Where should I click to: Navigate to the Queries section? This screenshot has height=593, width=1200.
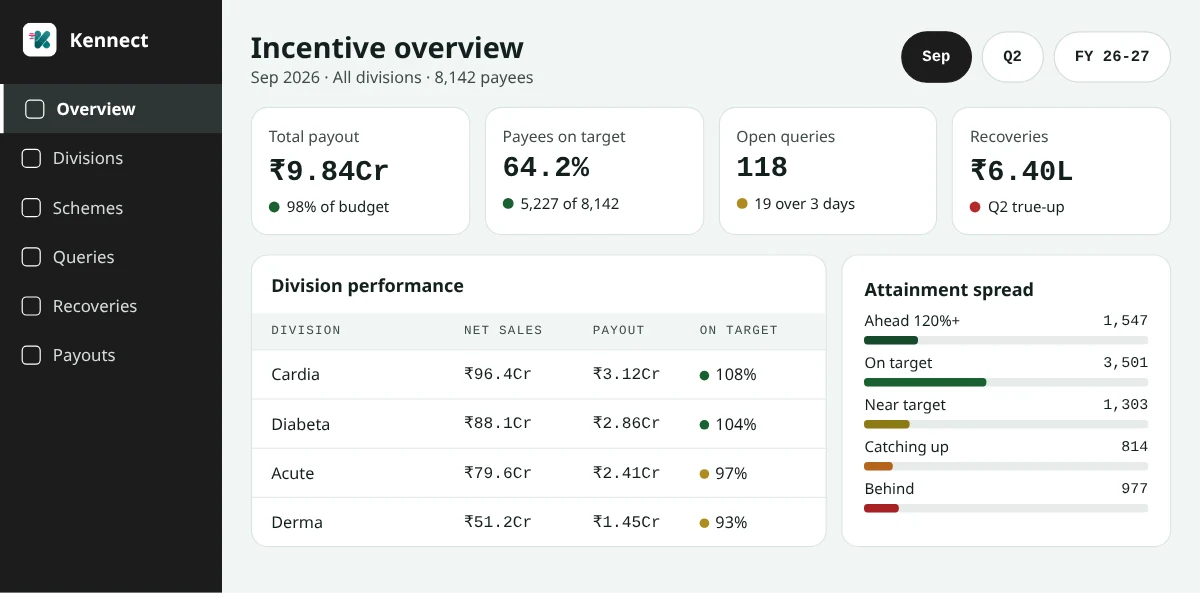click(x=84, y=257)
